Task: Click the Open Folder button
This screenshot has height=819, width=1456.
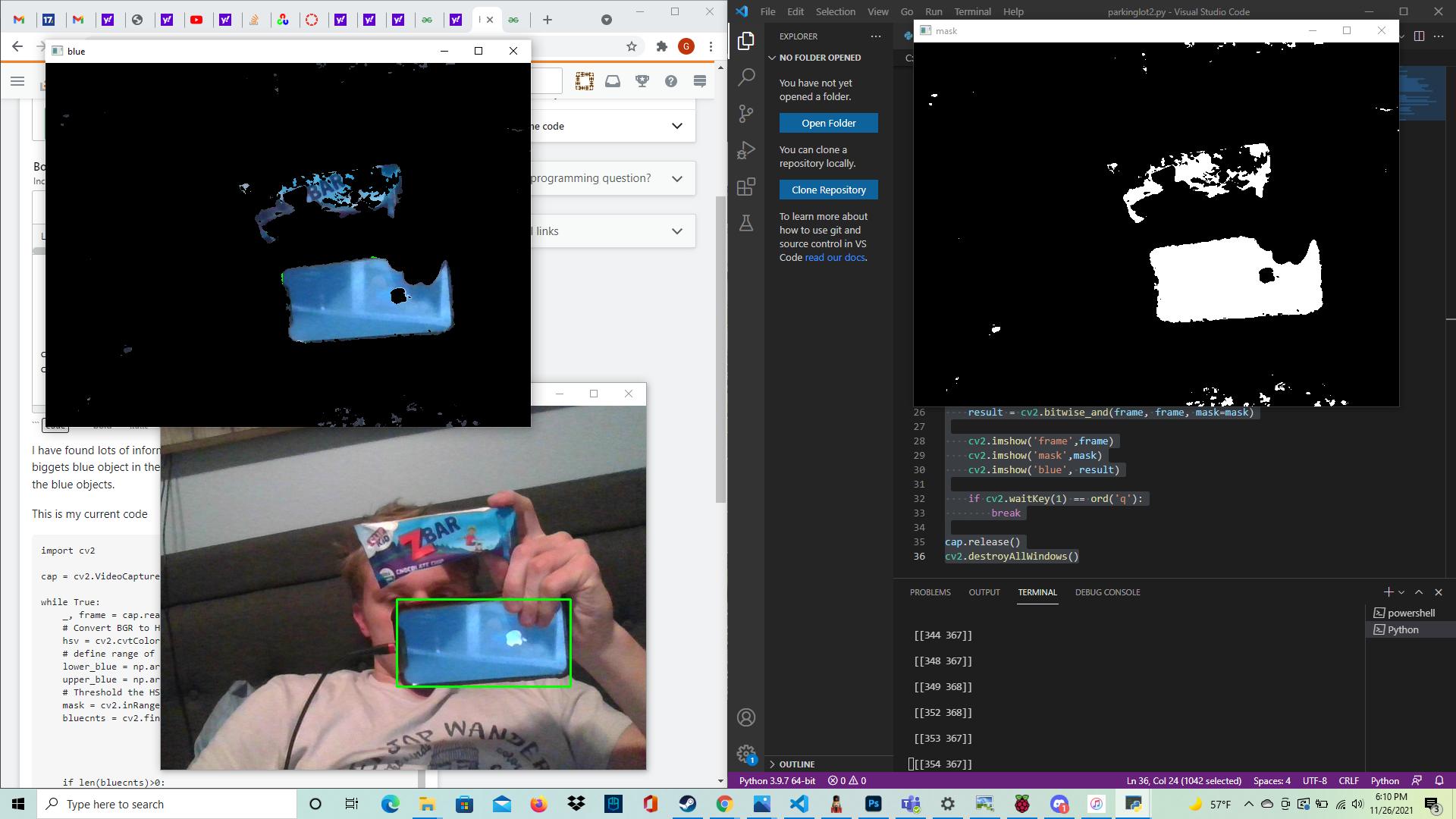Action: point(828,123)
